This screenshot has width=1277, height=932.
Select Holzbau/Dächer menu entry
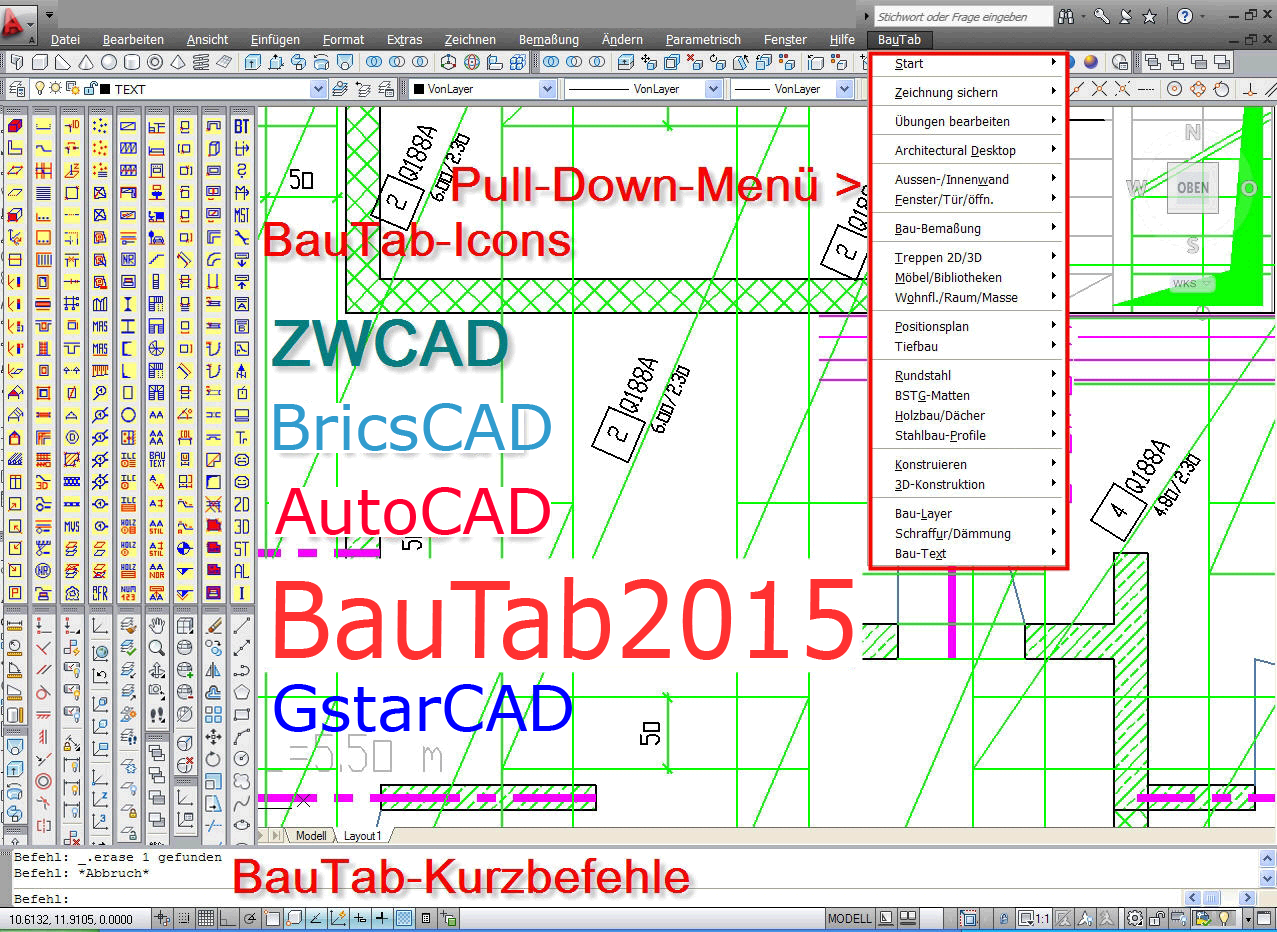(969, 415)
